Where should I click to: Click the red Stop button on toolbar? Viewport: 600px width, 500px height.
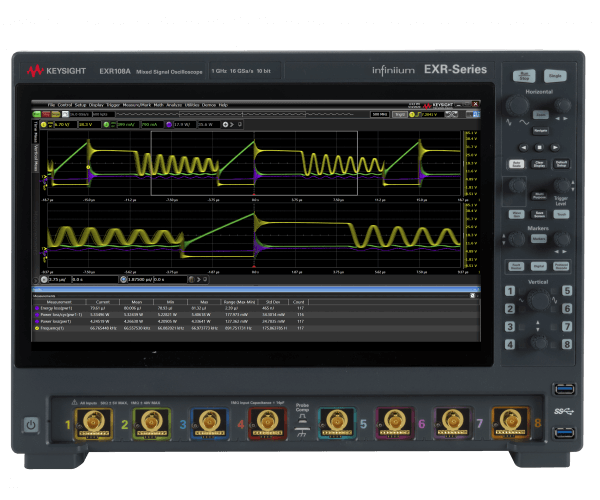tap(46, 114)
